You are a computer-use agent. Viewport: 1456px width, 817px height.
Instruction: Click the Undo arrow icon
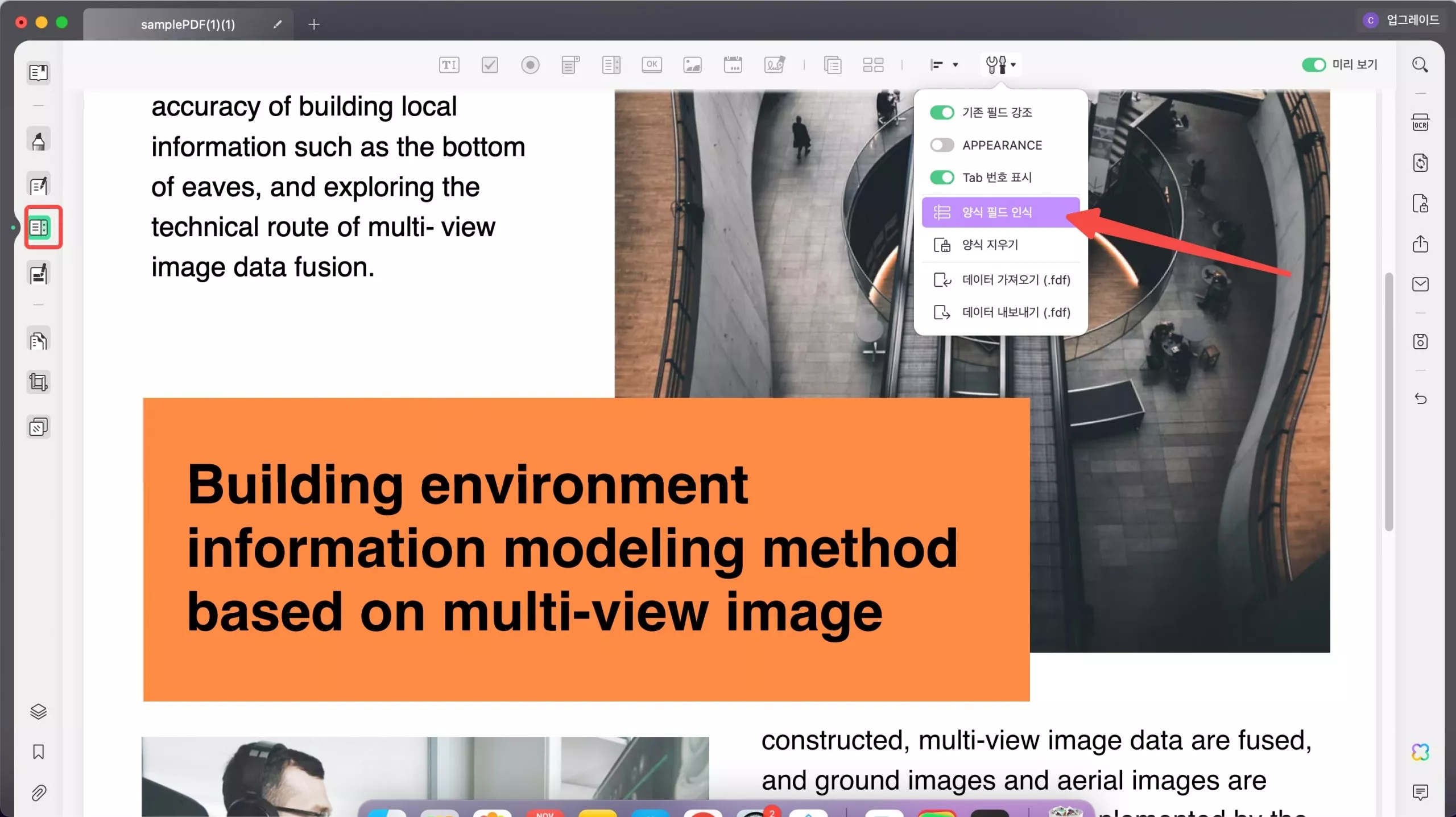[x=1420, y=398]
